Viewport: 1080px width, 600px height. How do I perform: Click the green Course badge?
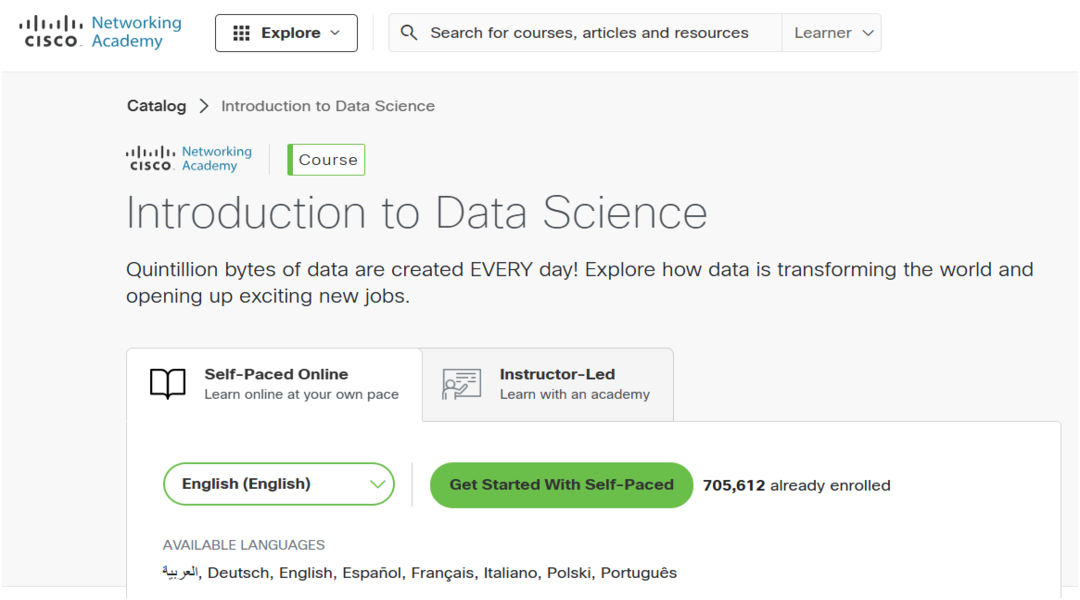pos(327,160)
